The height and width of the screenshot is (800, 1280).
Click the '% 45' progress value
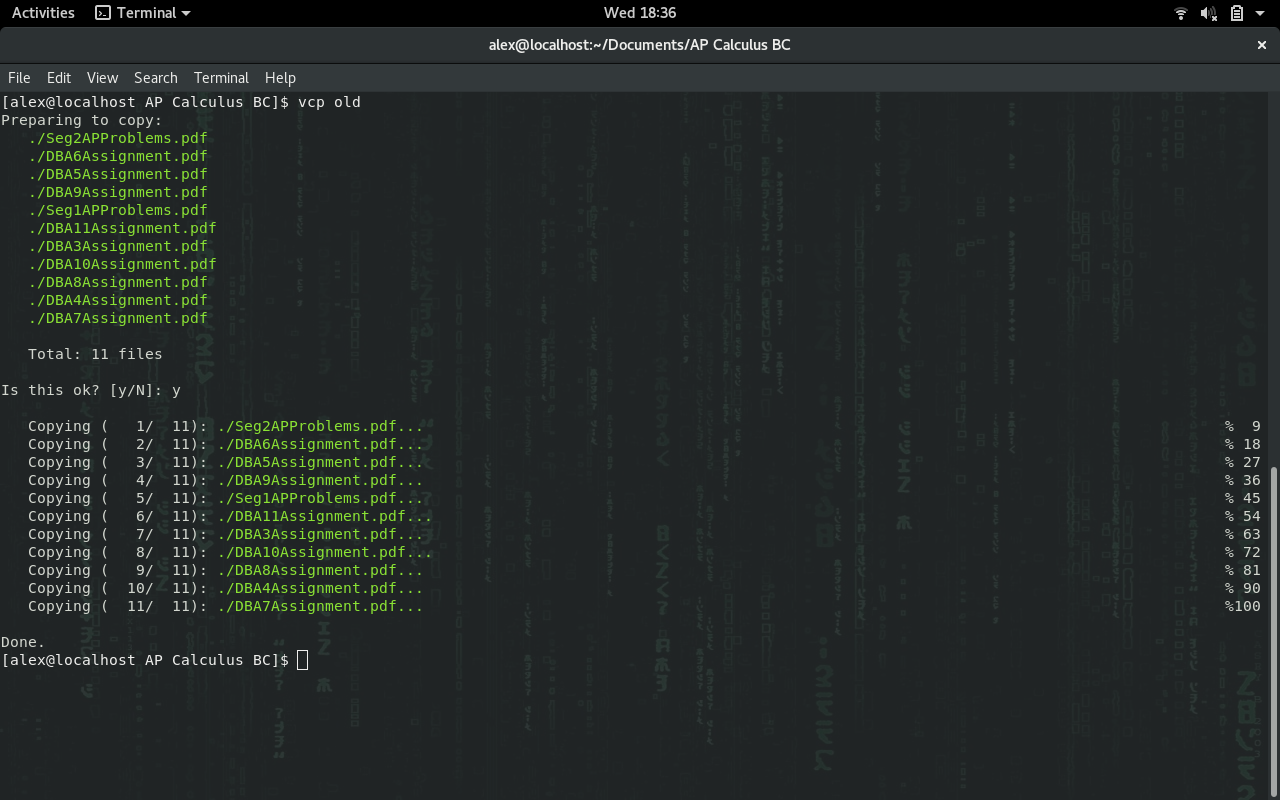pyautogui.click(x=1243, y=498)
